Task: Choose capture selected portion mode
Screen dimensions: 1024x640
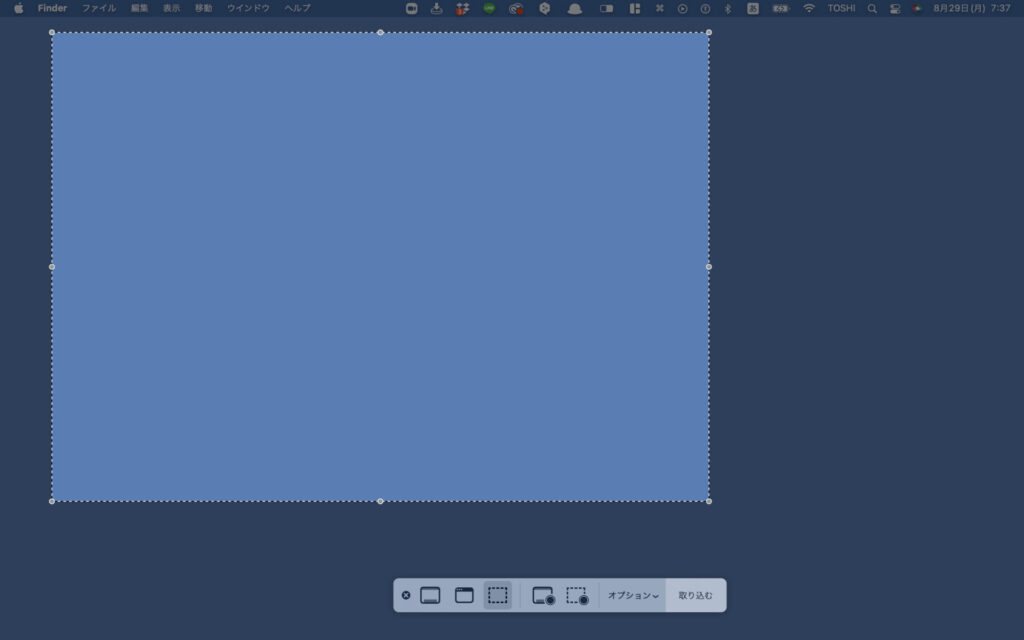Action: click(498, 595)
